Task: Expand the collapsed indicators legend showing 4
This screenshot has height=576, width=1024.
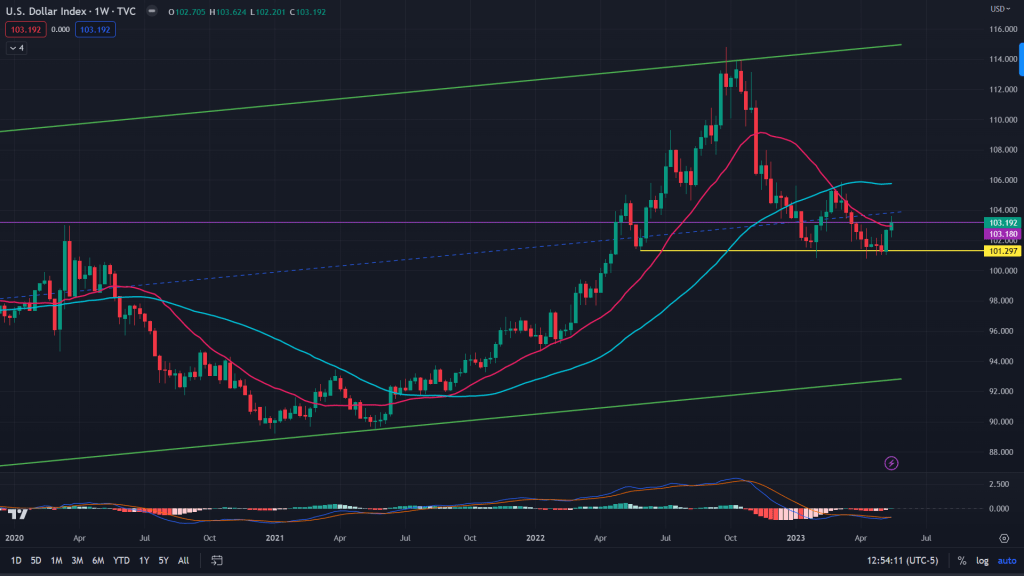Action: pos(17,48)
